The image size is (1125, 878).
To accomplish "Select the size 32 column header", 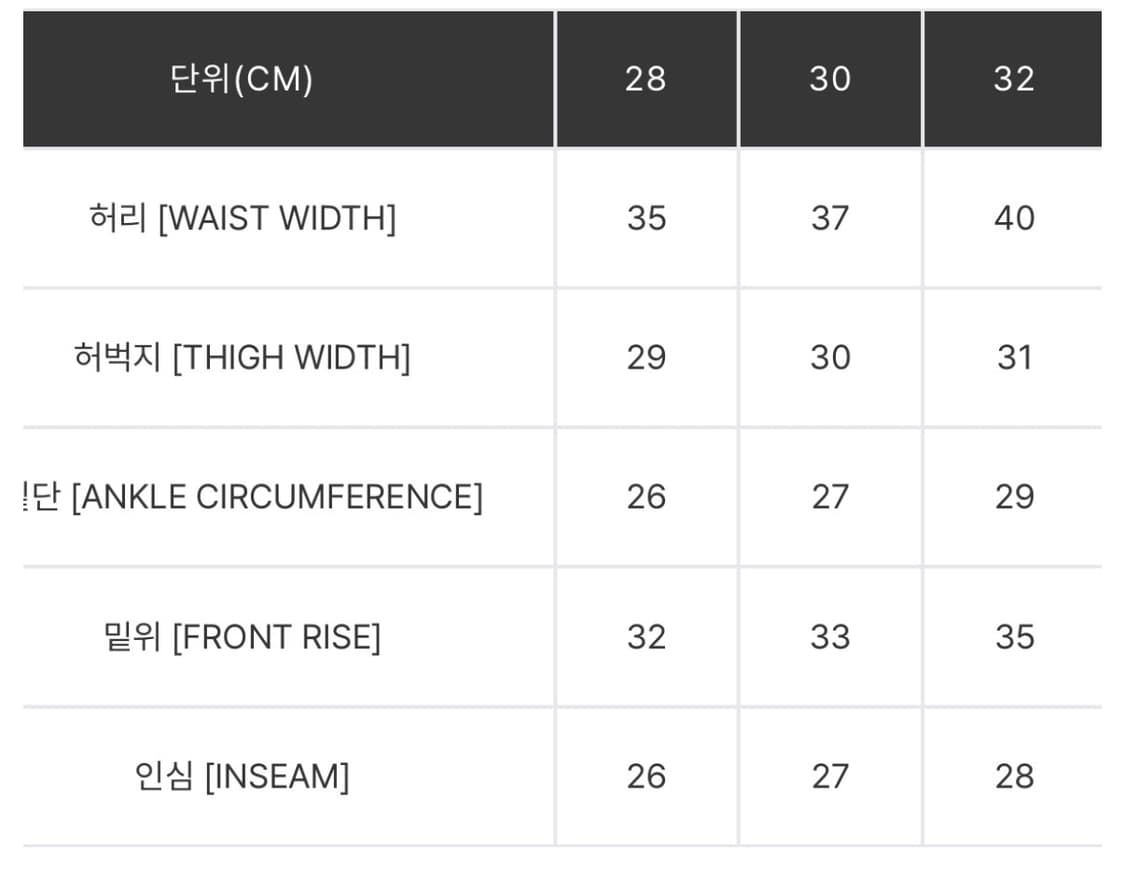I will pyautogui.click(x=1013, y=79).
